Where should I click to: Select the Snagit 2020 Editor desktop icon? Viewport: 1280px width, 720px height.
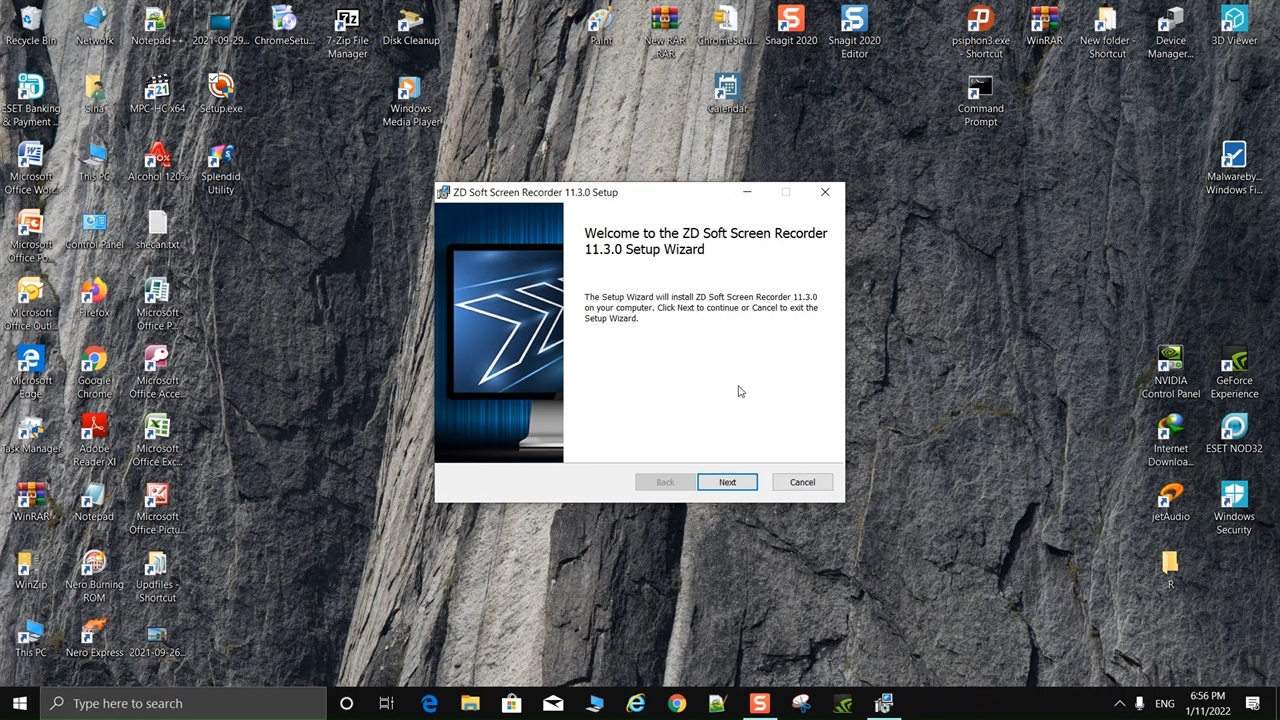pos(854,30)
